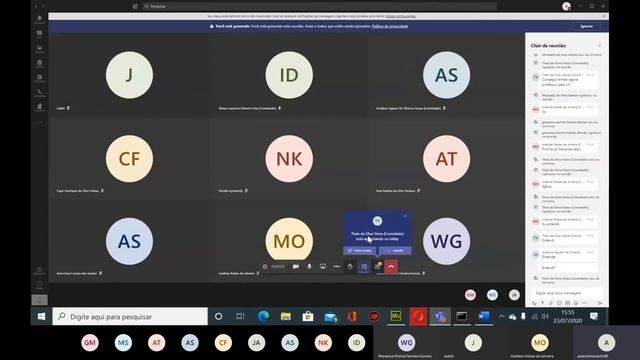The image size is (640, 360).
Task: Switch to Word on the taskbar
Action: (484, 316)
